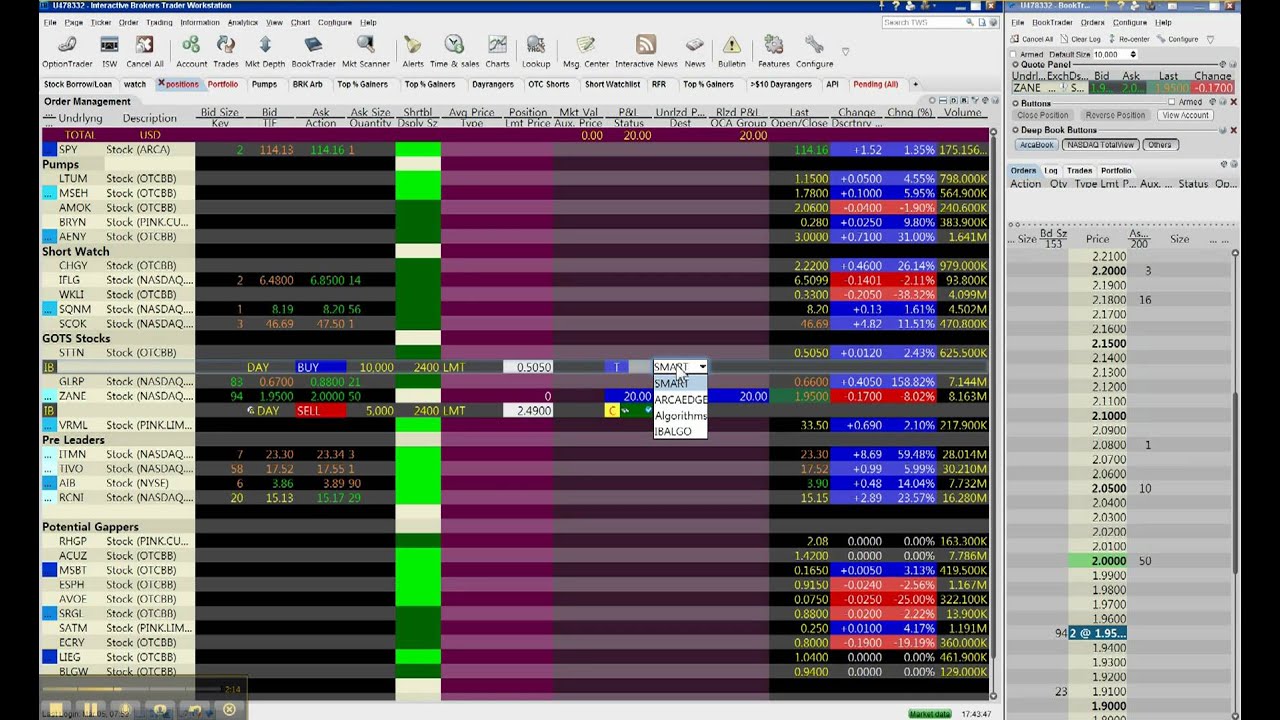Select ARCAEDGE from destination list
Screen dimensions: 1280x720
pos(680,399)
